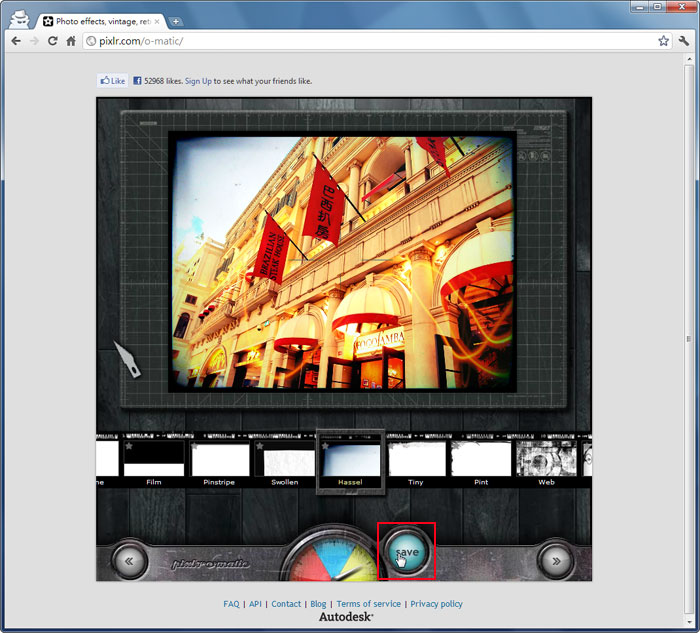Open the Contact footer link

pyautogui.click(x=286, y=604)
